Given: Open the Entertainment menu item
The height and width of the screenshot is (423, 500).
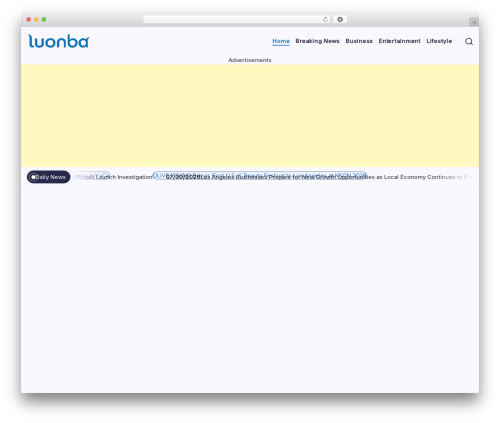Looking at the screenshot, I should point(399,41).
